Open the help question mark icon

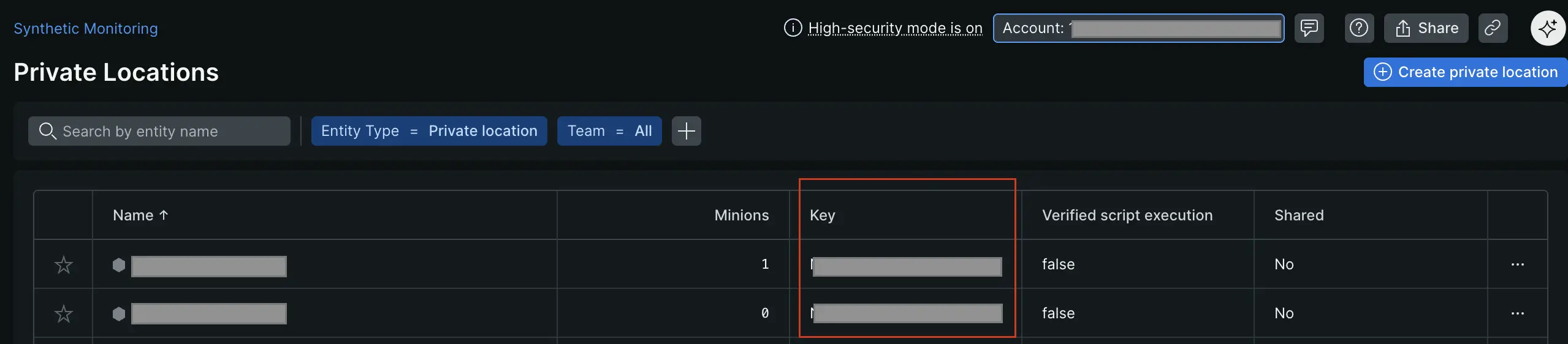click(x=1358, y=28)
